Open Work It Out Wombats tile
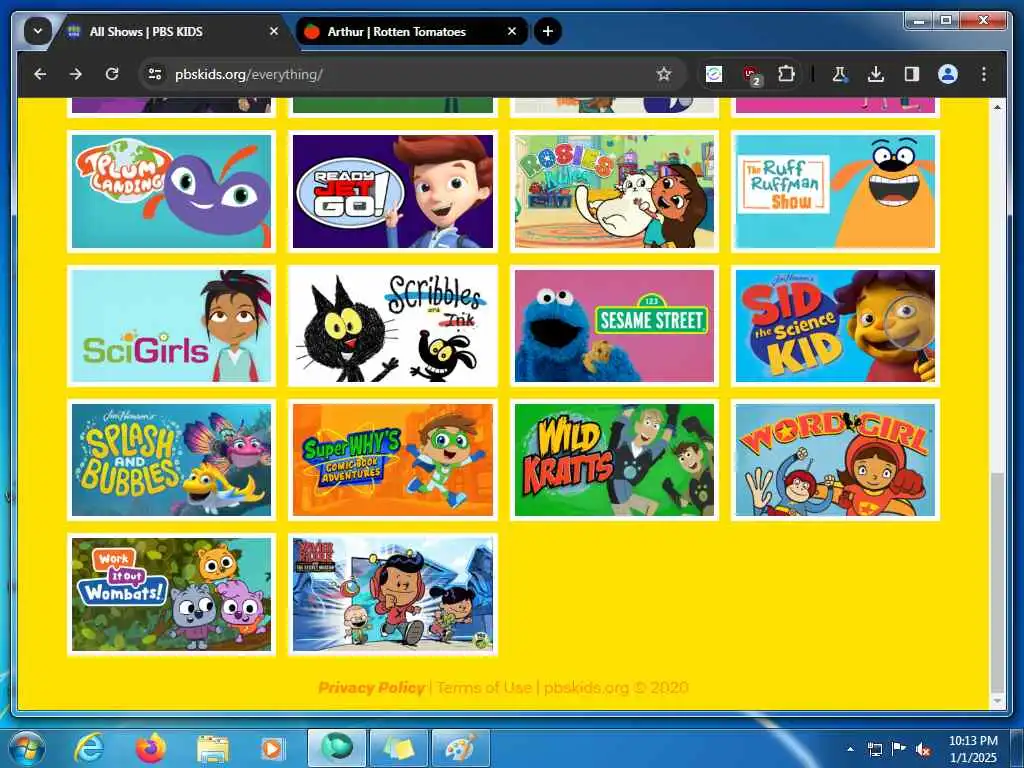Screen dimensions: 1024x768 click(171, 594)
